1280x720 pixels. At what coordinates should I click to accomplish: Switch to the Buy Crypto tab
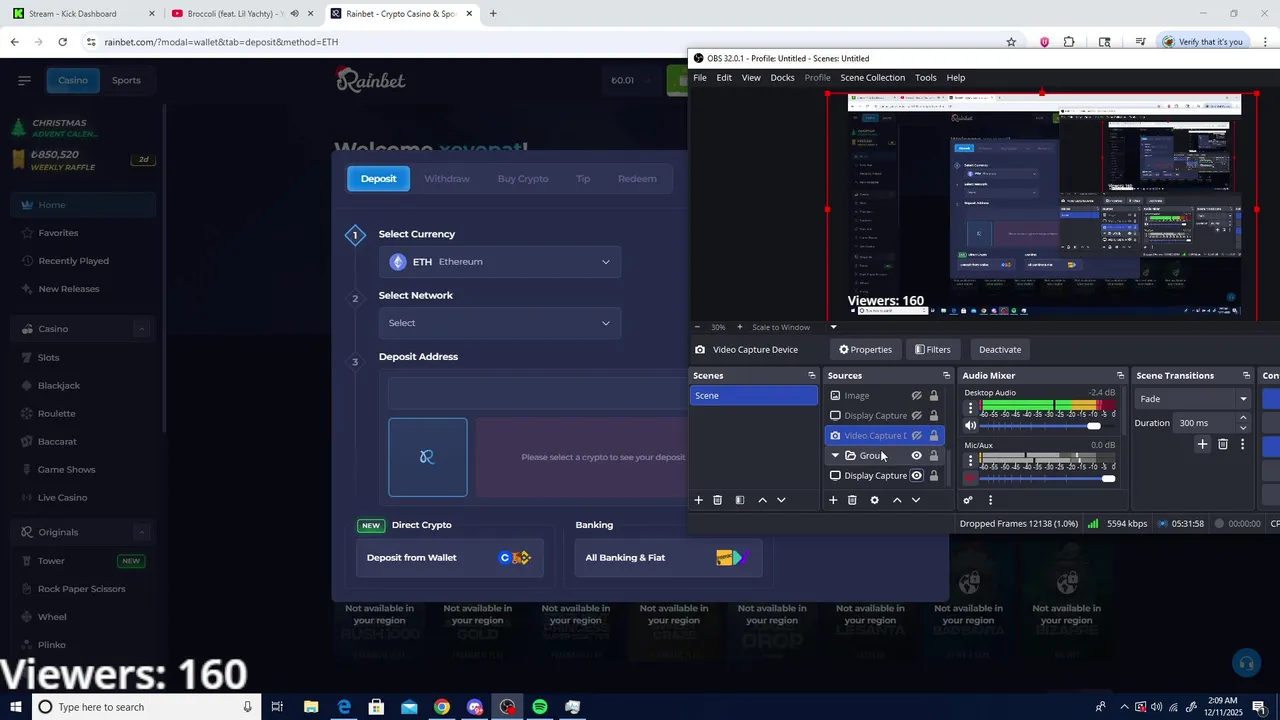(x=523, y=179)
